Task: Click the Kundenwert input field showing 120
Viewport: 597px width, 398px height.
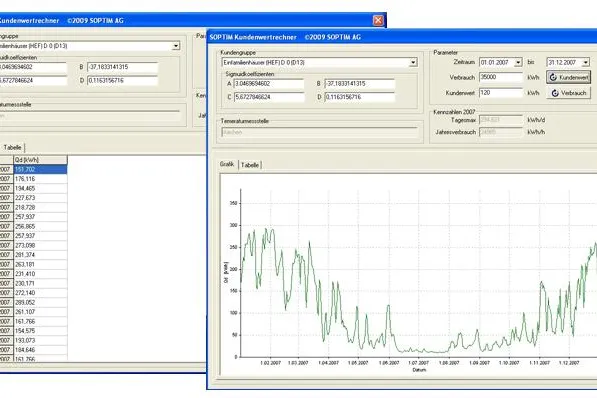Action: (501, 93)
